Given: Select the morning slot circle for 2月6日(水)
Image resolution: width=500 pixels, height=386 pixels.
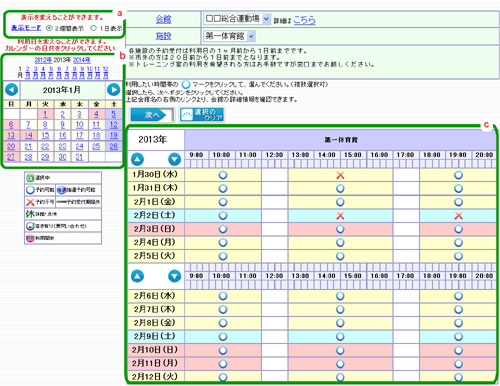Looking at the screenshot, I should (x=223, y=296).
